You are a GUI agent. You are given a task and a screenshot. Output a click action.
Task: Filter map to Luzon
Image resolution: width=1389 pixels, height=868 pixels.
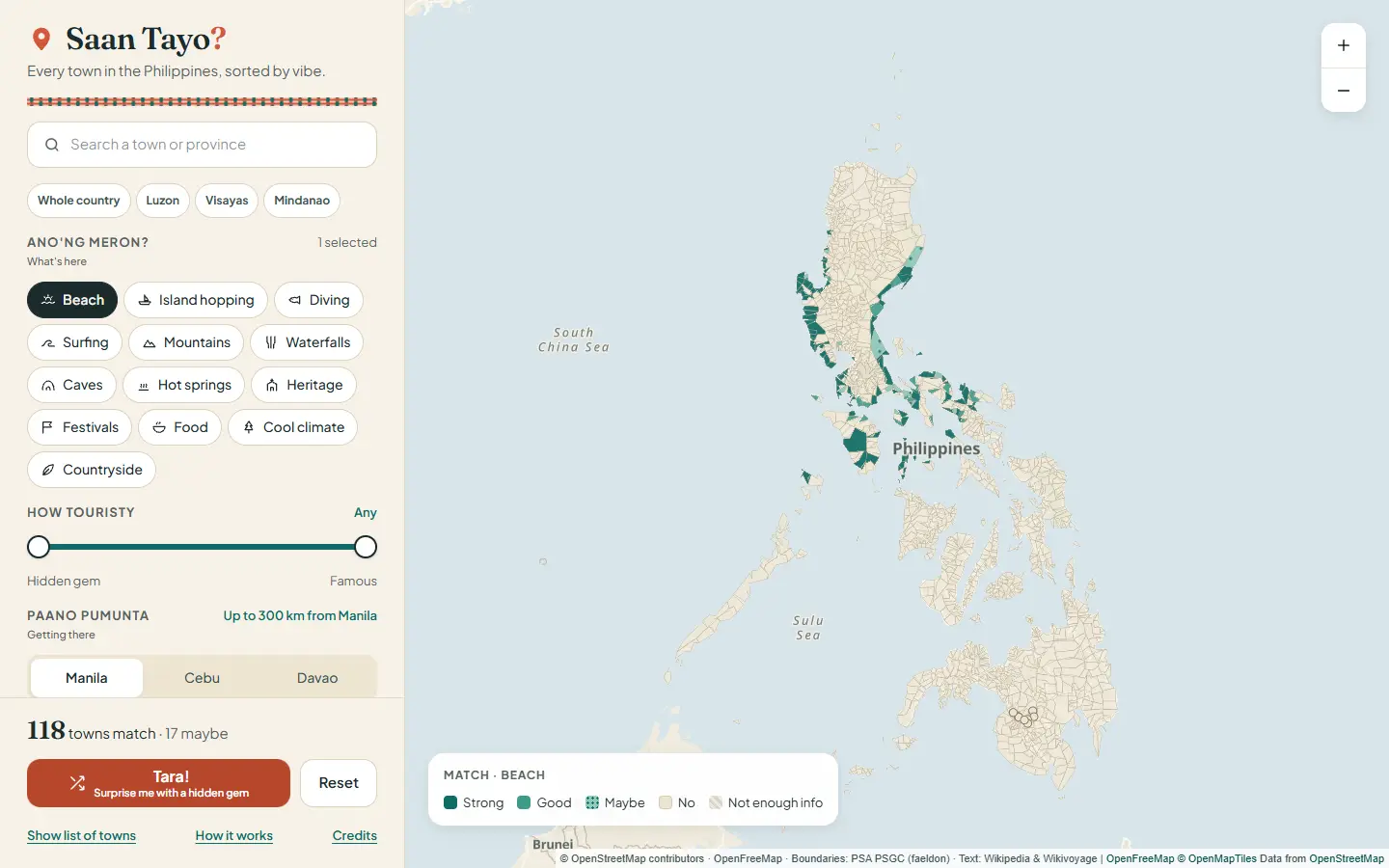tap(163, 201)
